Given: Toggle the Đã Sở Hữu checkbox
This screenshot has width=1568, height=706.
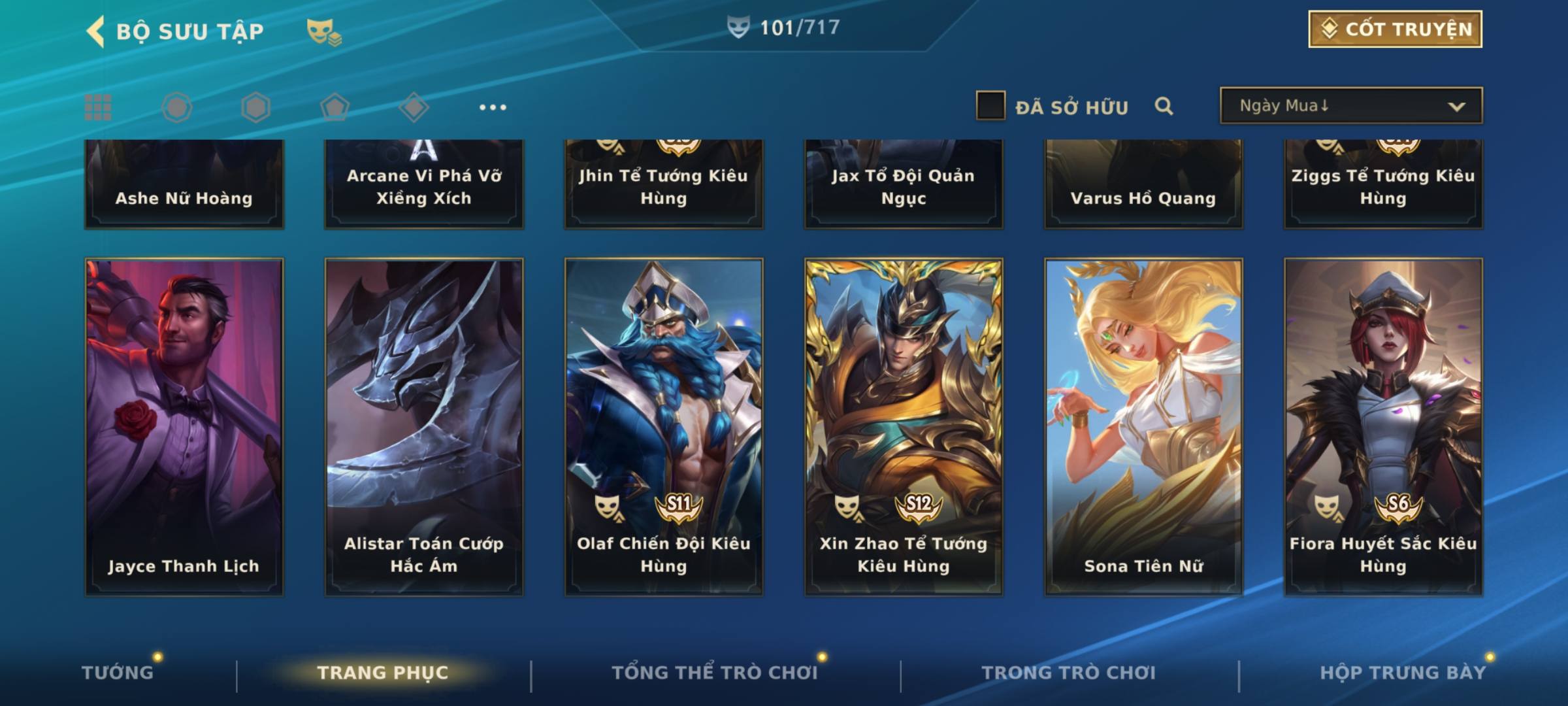Looking at the screenshot, I should pyautogui.click(x=990, y=106).
